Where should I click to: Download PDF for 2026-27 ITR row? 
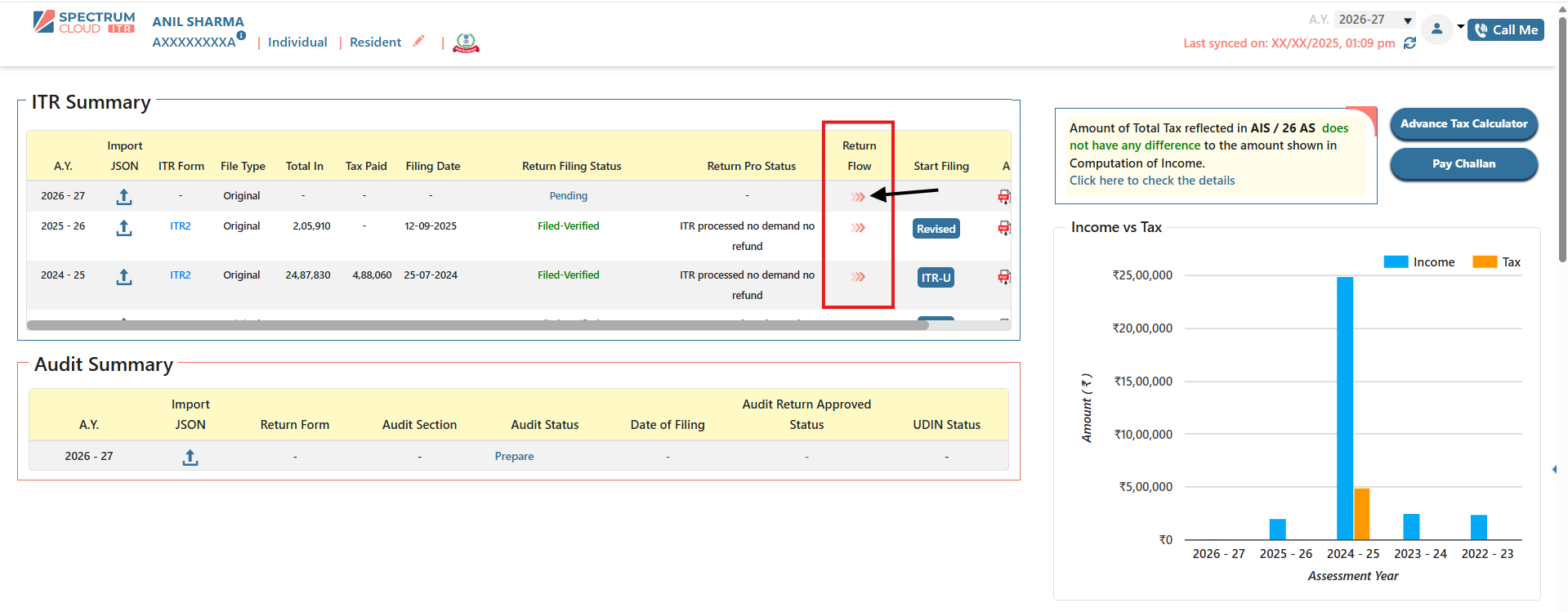tap(1003, 197)
